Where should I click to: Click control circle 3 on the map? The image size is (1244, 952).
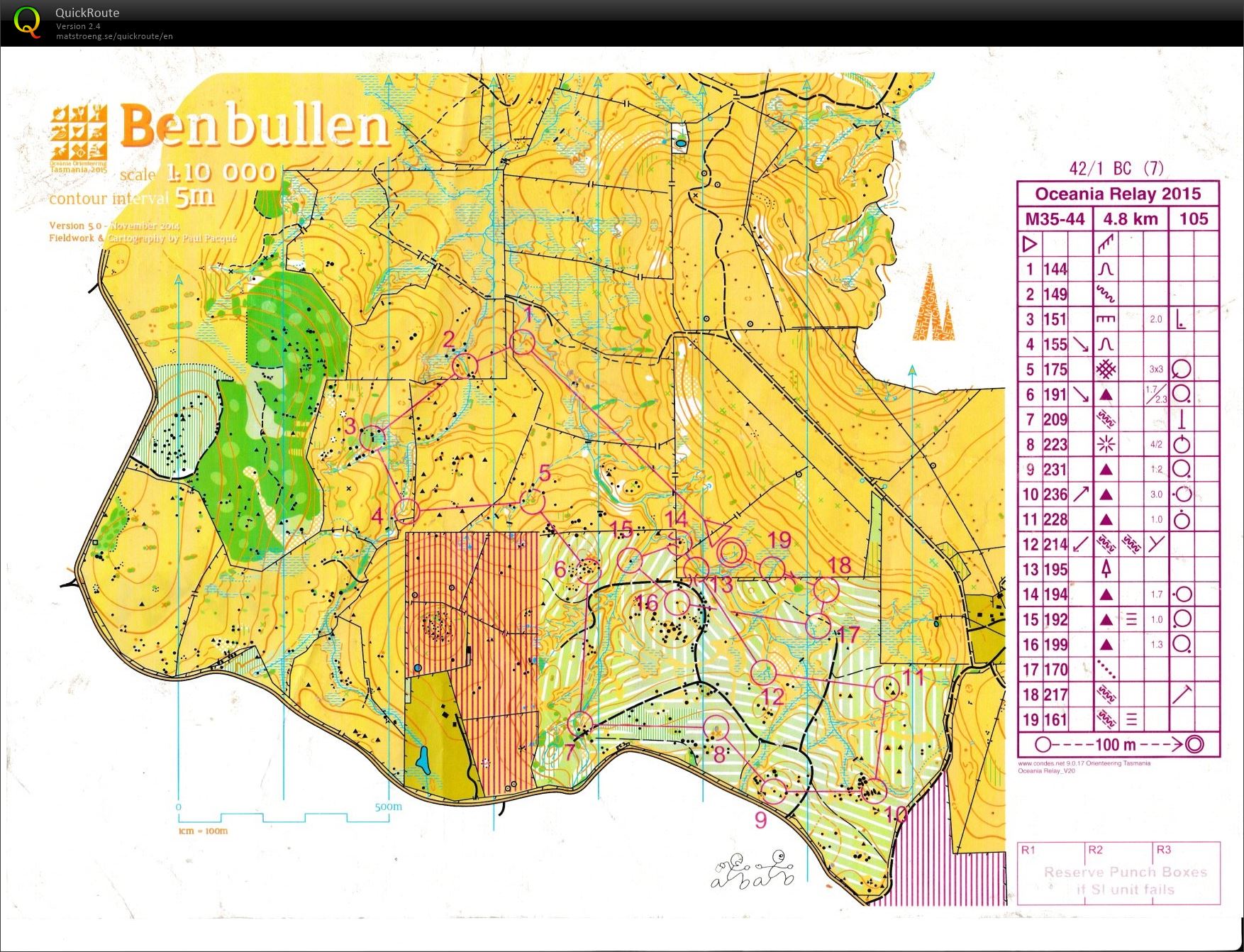372,438
